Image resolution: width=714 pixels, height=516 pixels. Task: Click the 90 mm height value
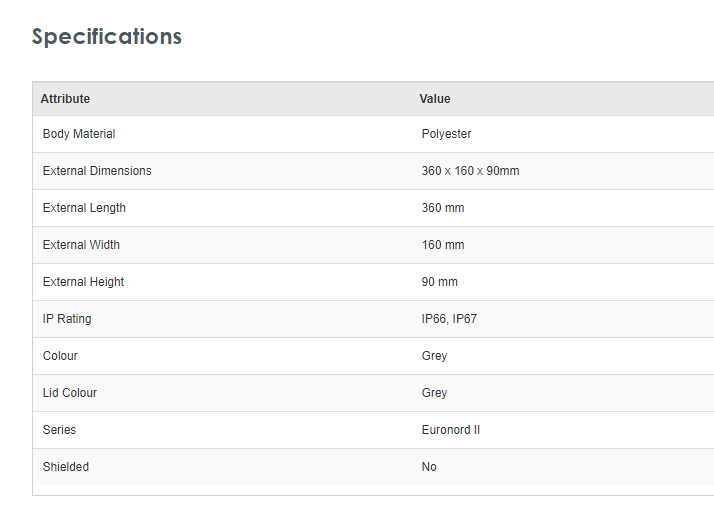[440, 282]
